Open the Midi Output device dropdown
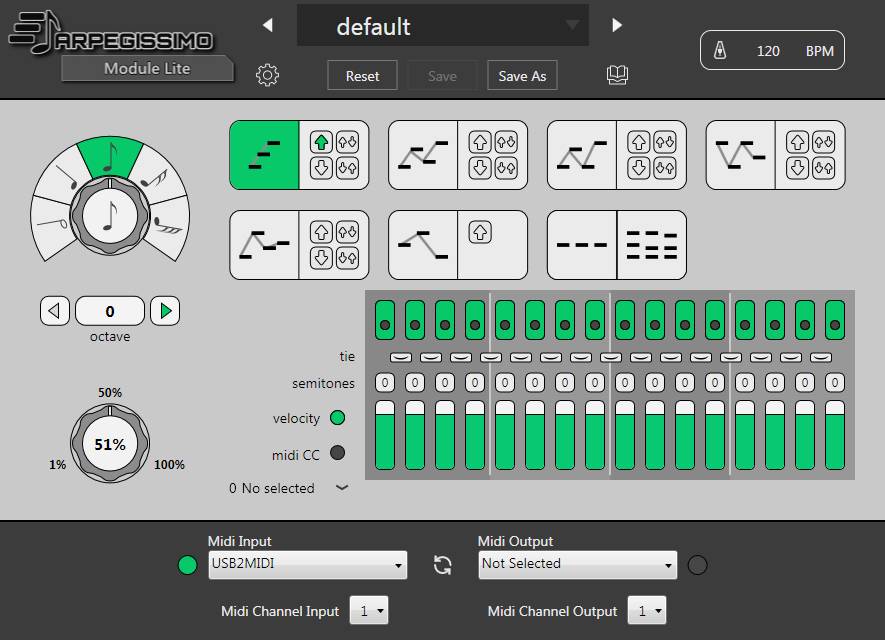The width and height of the screenshot is (885, 640). [577, 565]
